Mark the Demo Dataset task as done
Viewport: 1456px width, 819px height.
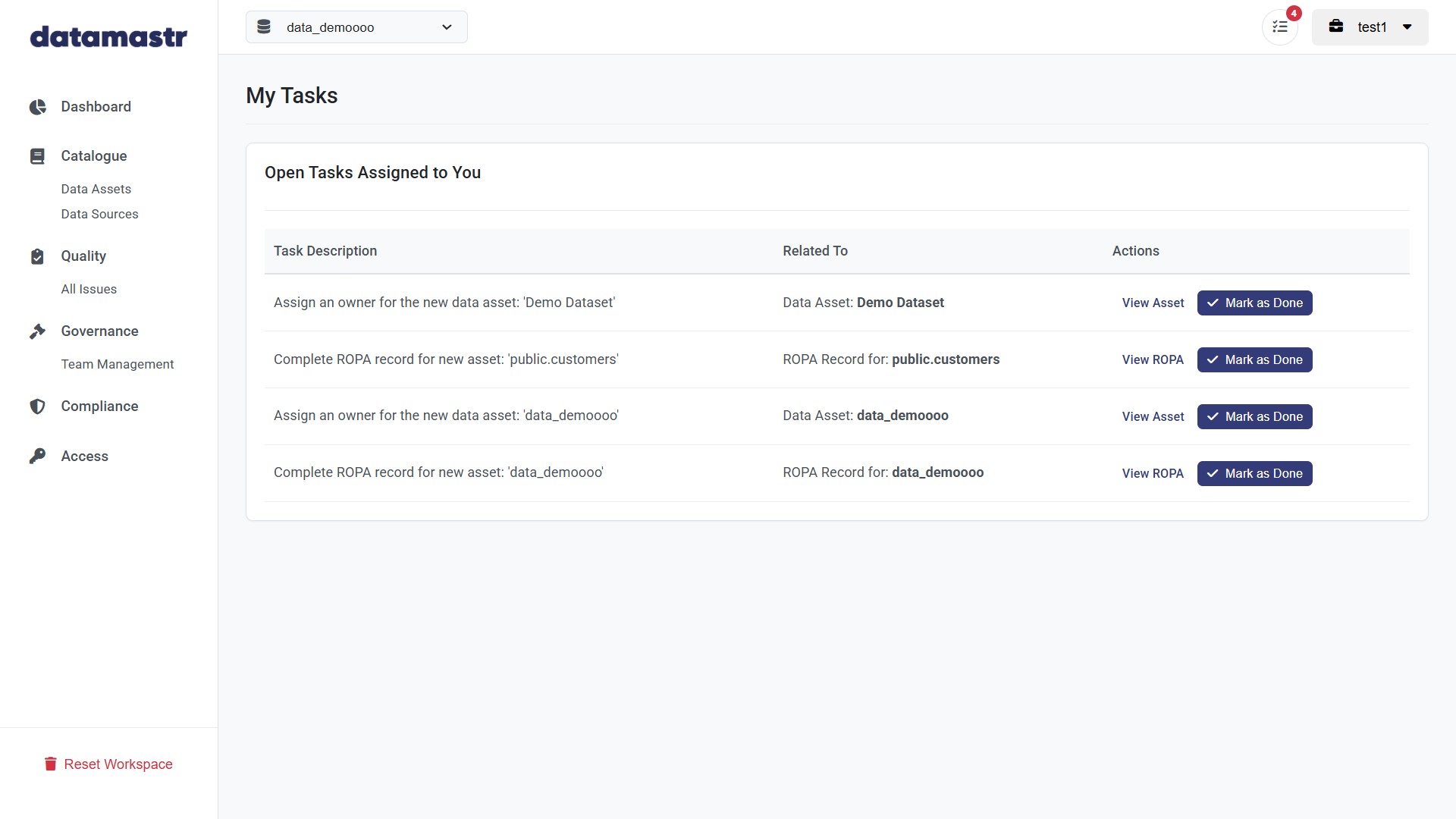coord(1254,303)
